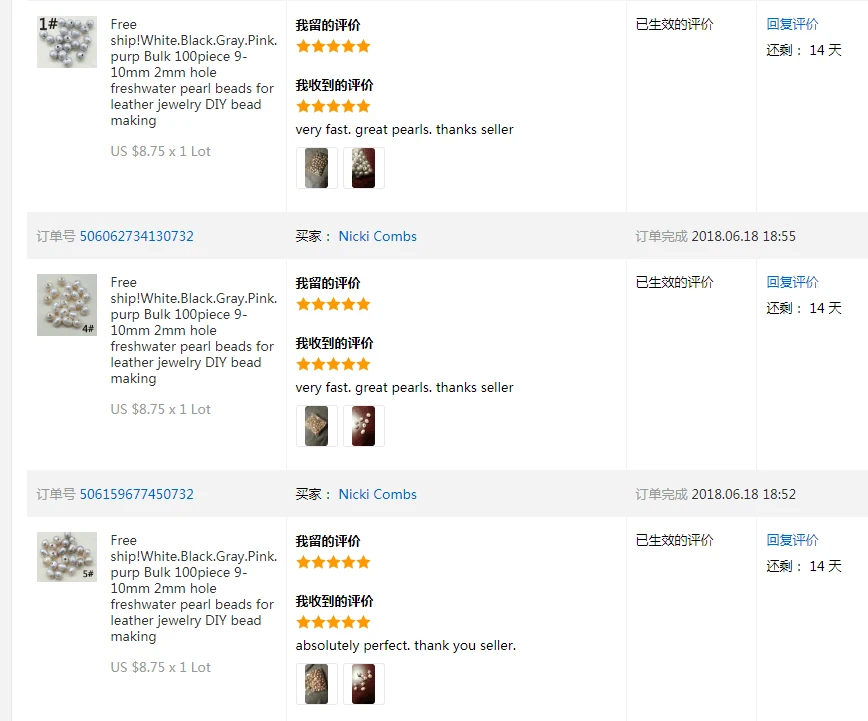Click 我留的评价 star rating on 4# order

click(x=333, y=305)
